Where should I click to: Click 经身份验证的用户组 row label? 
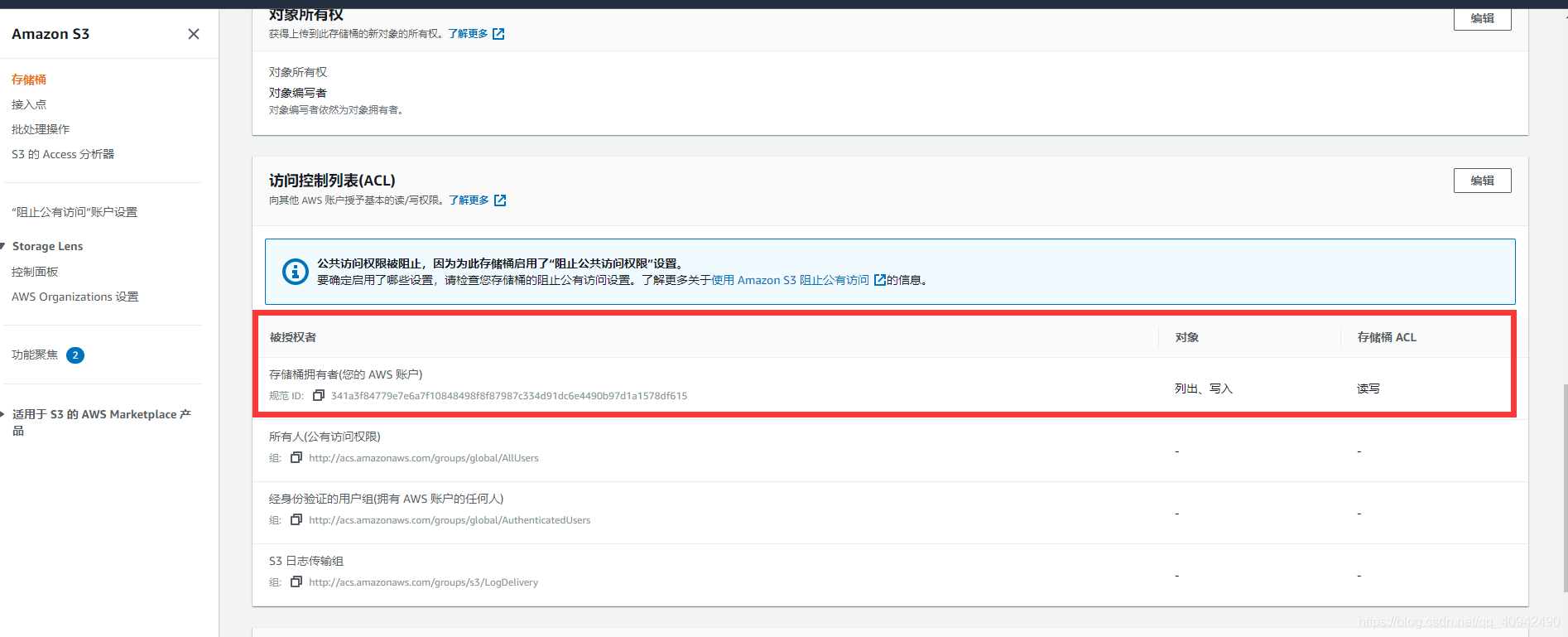[386, 499]
